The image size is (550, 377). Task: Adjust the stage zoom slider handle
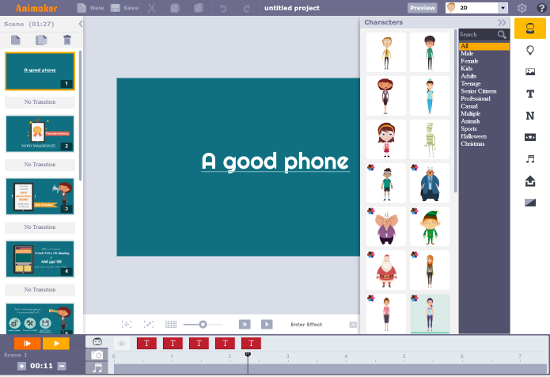tap(203, 324)
